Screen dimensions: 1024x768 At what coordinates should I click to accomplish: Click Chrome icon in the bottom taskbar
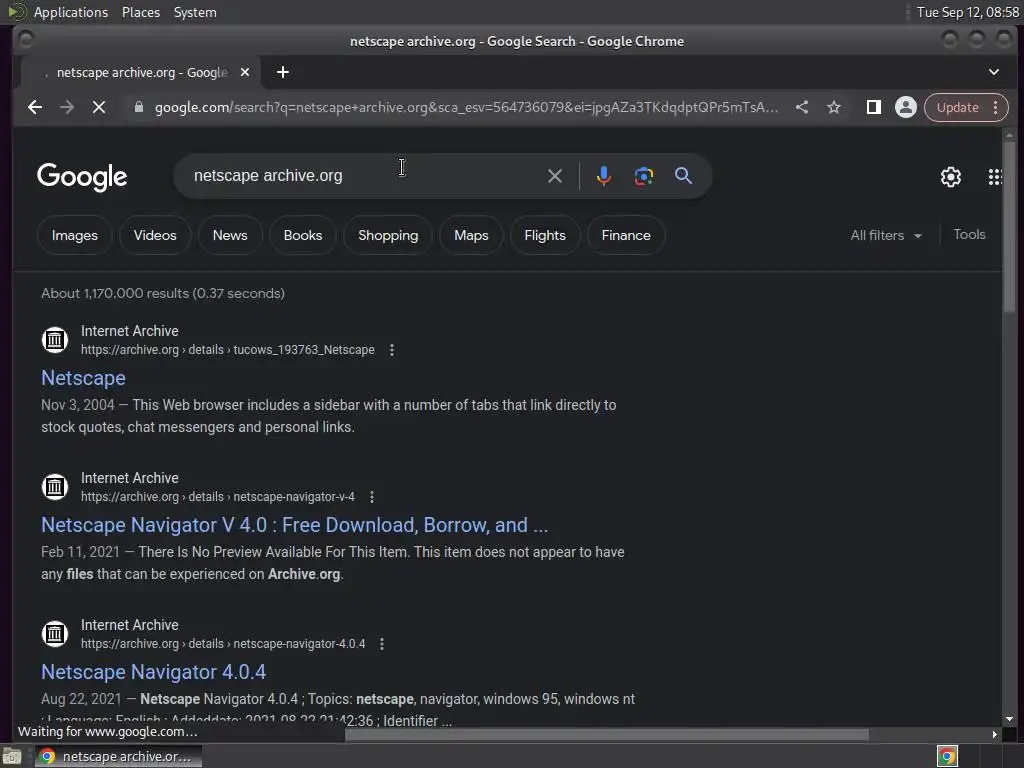tap(47, 756)
